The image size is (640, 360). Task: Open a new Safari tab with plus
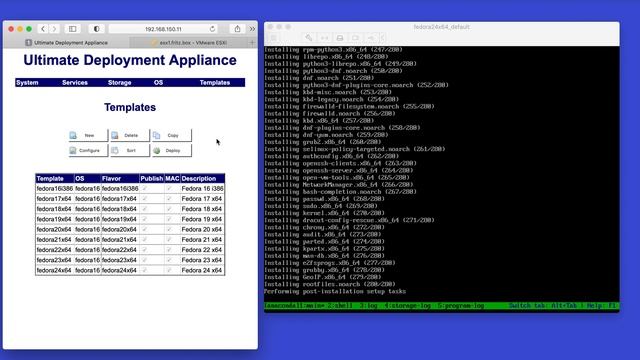(x=252, y=42)
